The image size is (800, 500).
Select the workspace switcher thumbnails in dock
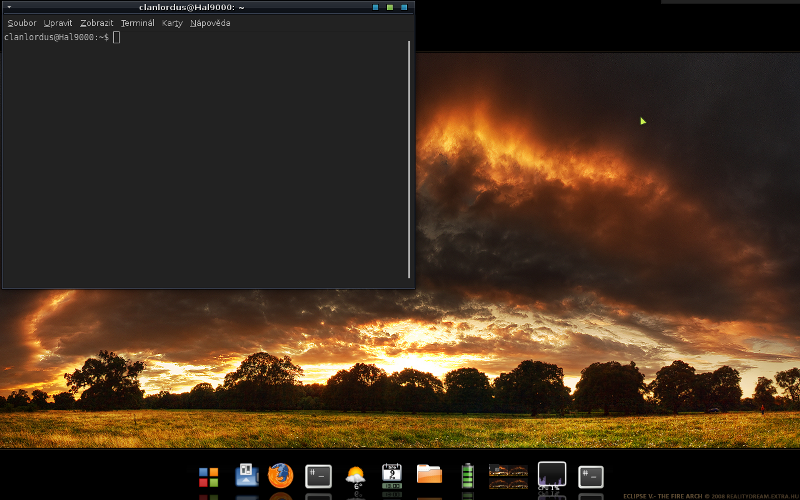coord(508,477)
